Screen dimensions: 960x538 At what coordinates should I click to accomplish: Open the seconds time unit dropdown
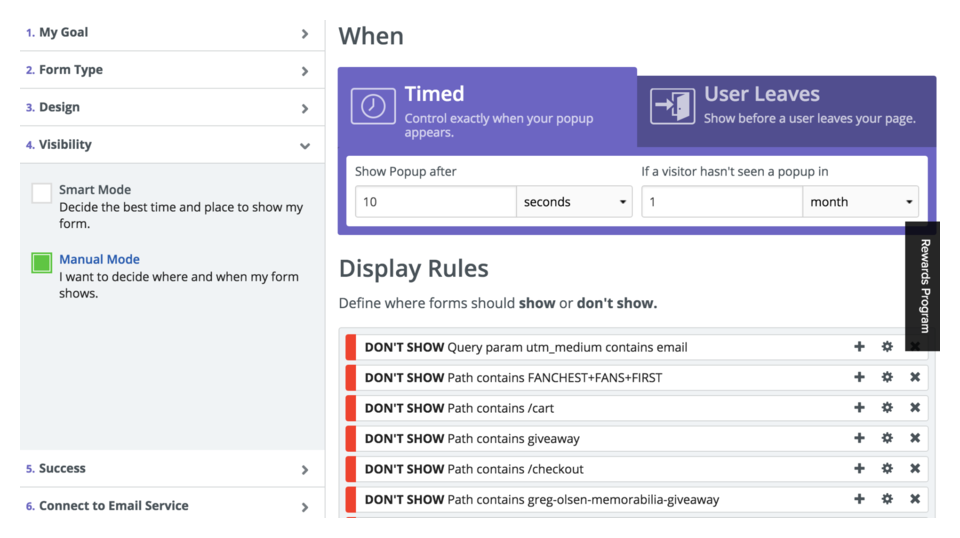574,202
